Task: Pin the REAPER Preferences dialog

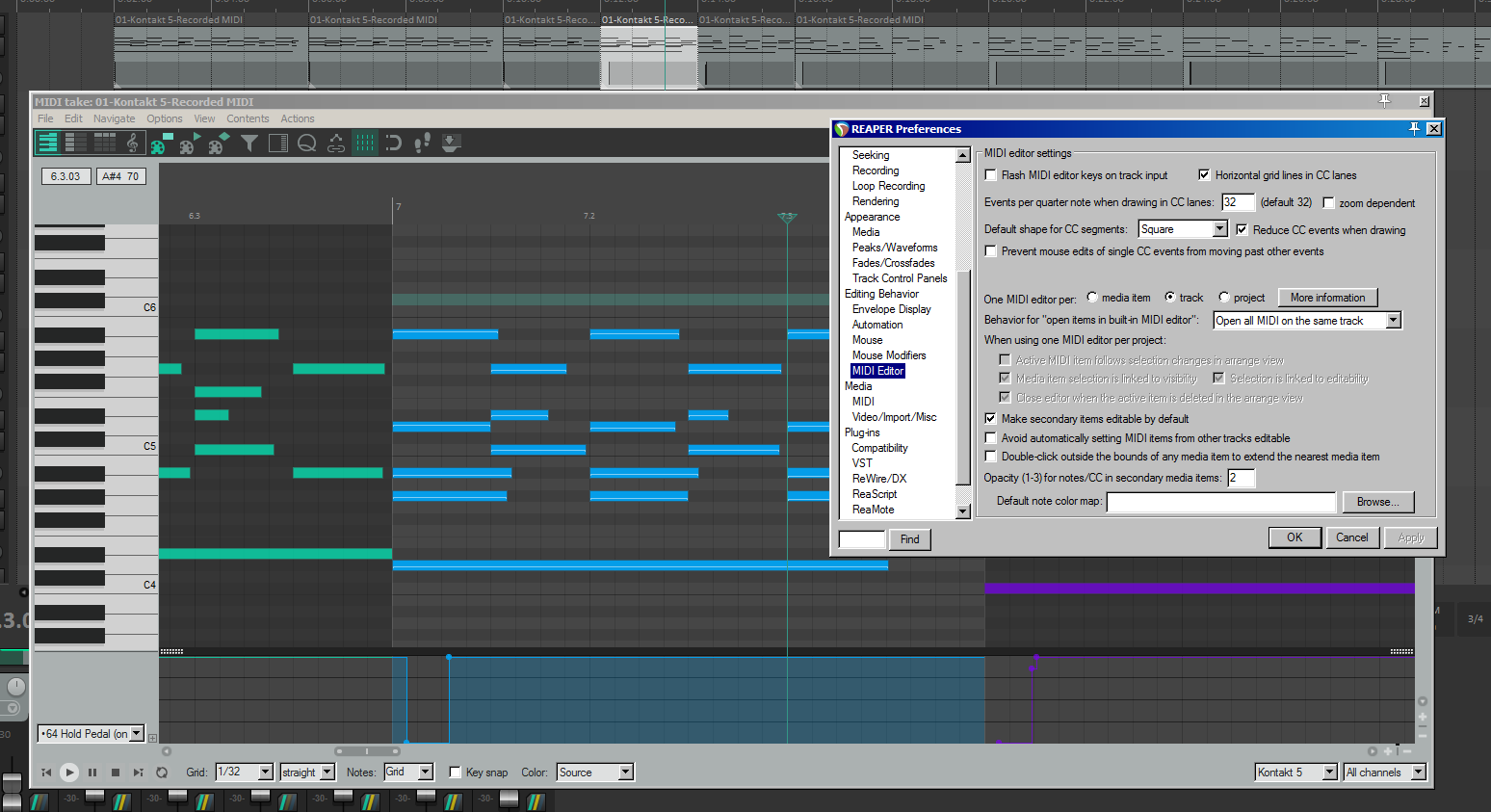Action: [x=1414, y=128]
